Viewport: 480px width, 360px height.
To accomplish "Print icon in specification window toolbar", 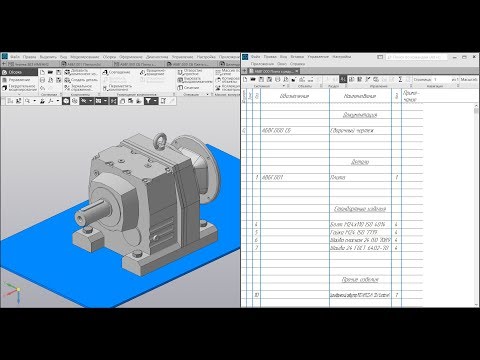I will pyautogui.click(x=277, y=79).
